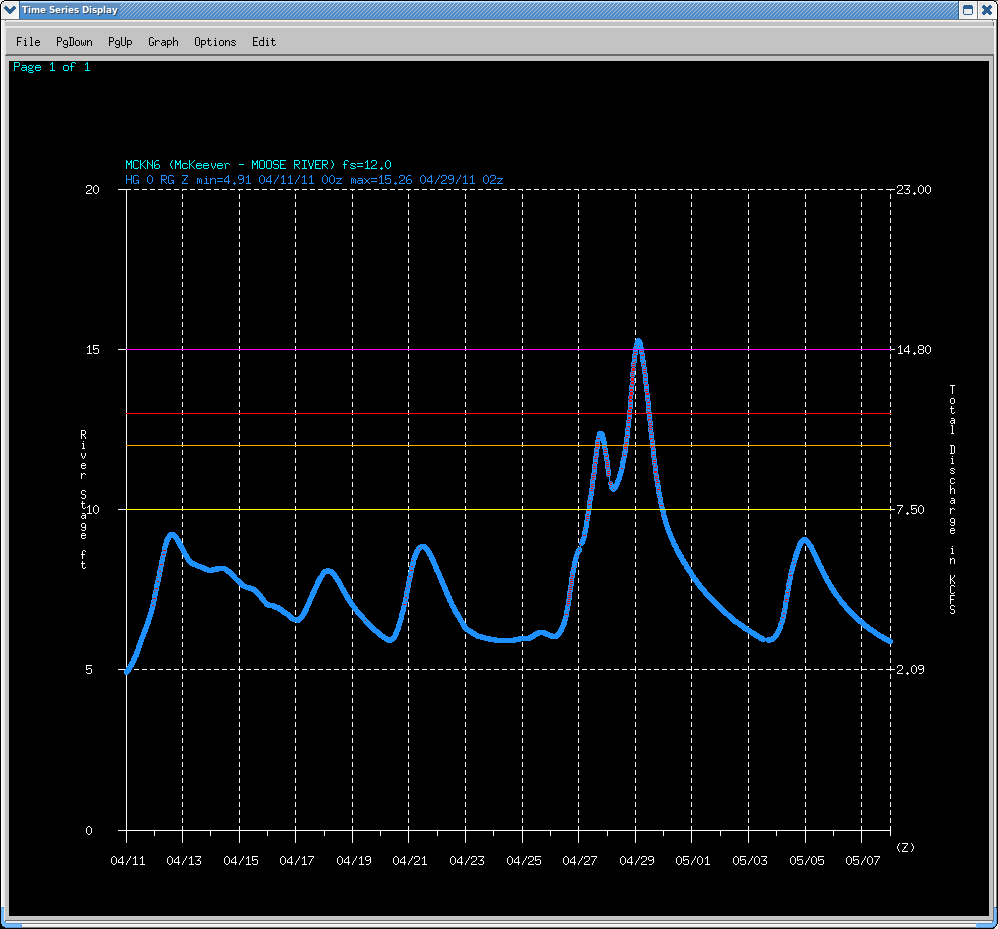This screenshot has width=998, height=929.
Task: Maximize the Time Series Display window
Action: 967,10
